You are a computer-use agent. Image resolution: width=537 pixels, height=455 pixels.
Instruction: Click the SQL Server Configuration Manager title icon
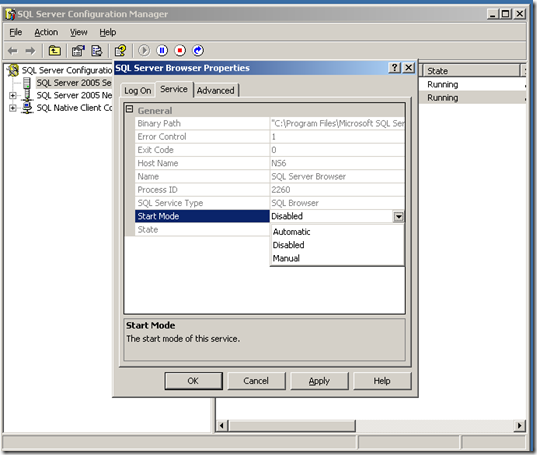point(10,14)
